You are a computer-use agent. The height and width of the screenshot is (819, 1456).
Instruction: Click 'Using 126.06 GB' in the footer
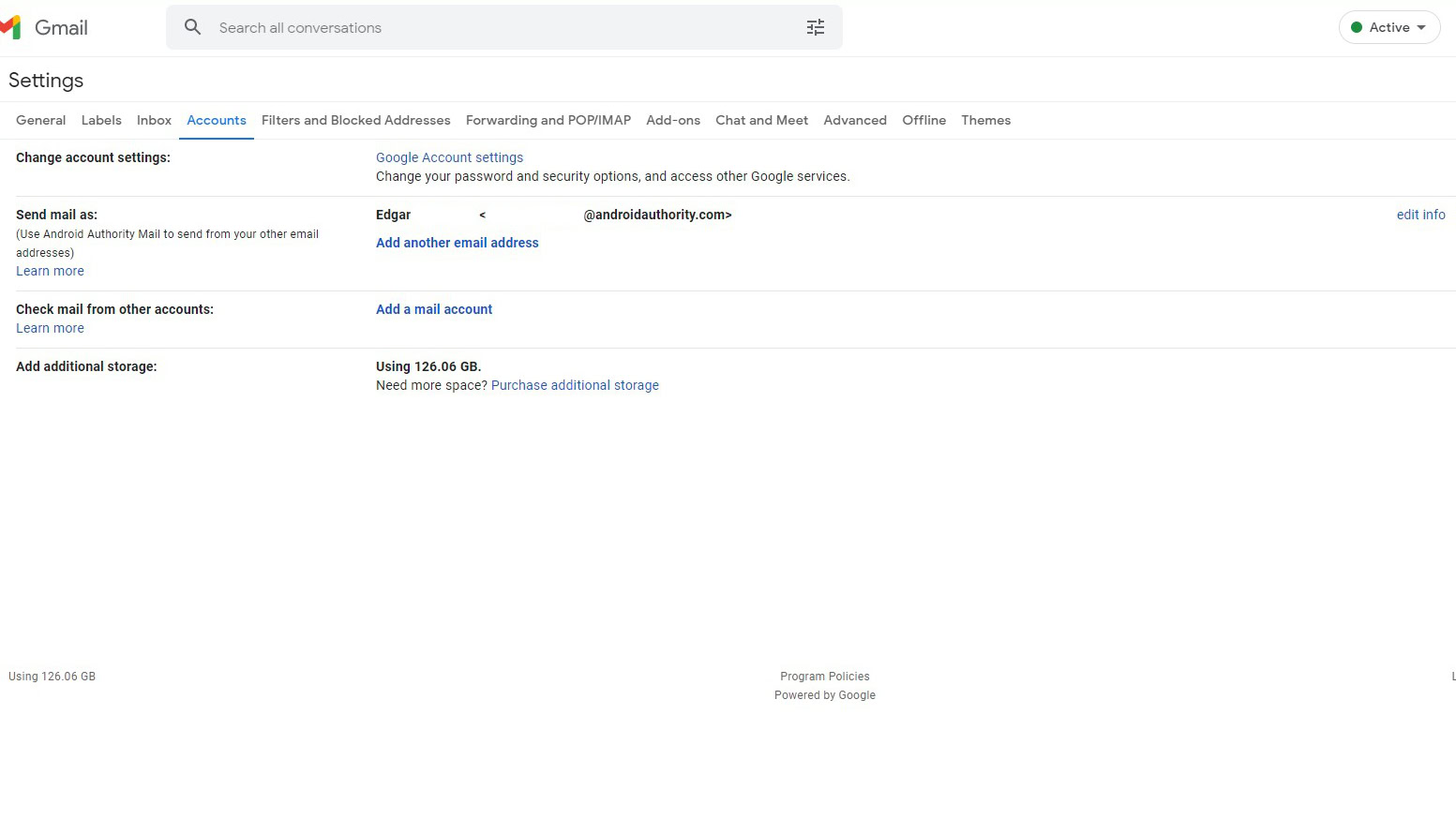(x=52, y=677)
